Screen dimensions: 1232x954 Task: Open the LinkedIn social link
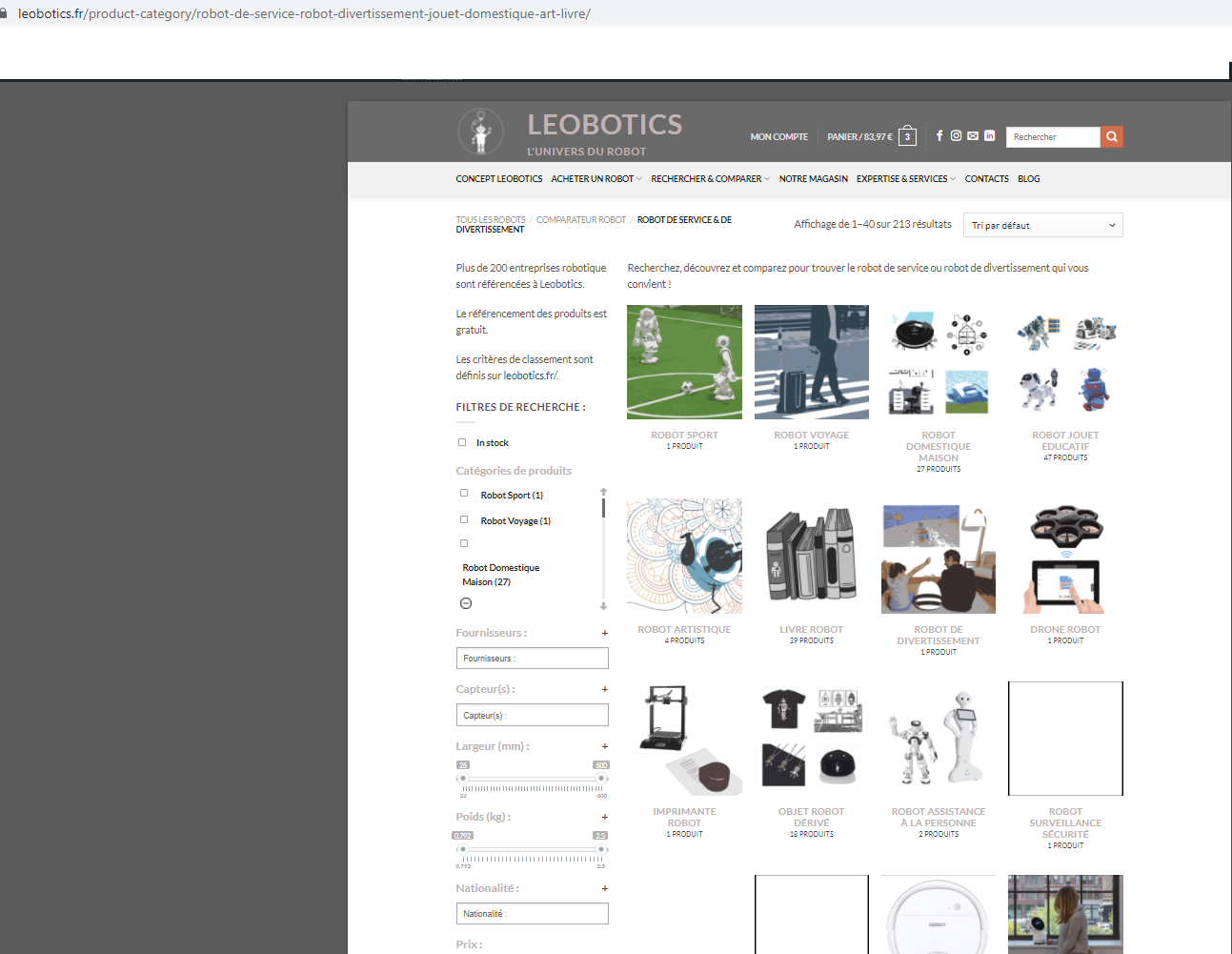(x=989, y=136)
